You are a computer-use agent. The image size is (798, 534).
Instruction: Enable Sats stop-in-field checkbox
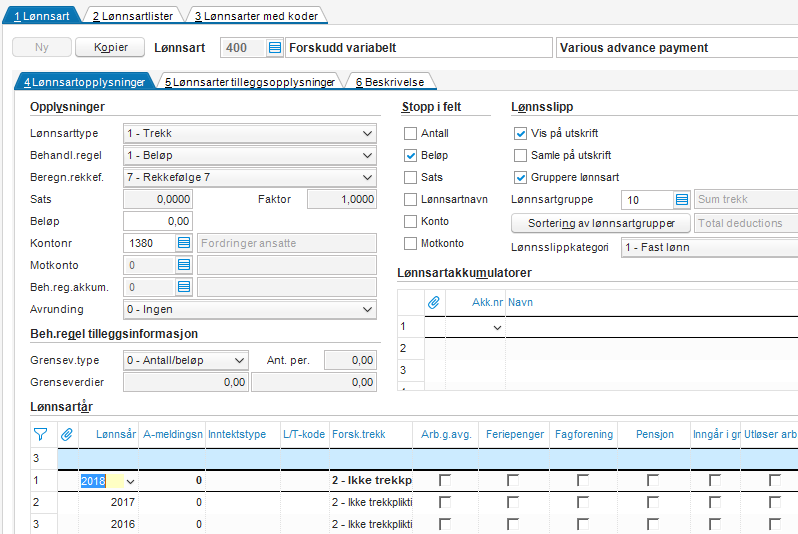click(x=410, y=177)
